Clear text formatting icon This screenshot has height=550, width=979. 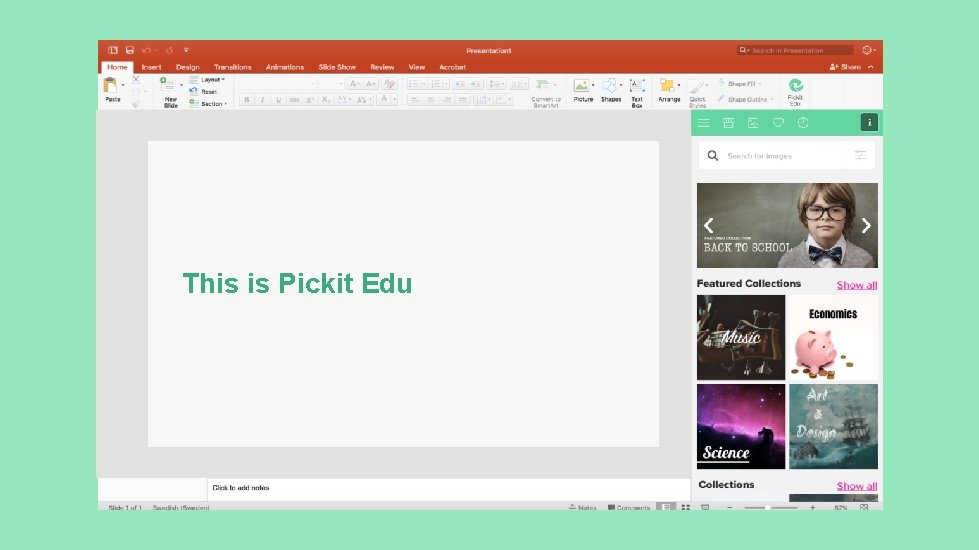tap(390, 84)
